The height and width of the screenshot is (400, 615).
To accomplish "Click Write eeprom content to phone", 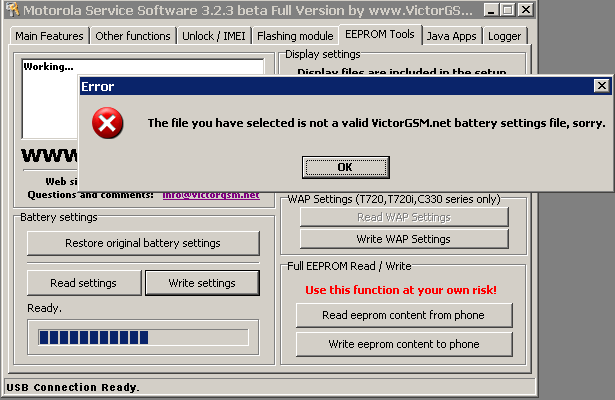I will (404, 344).
